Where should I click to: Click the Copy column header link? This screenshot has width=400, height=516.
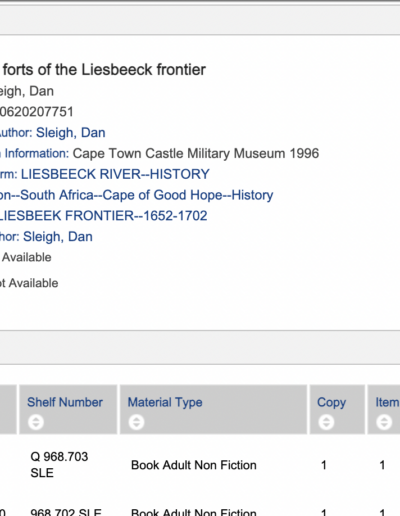(x=331, y=402)
